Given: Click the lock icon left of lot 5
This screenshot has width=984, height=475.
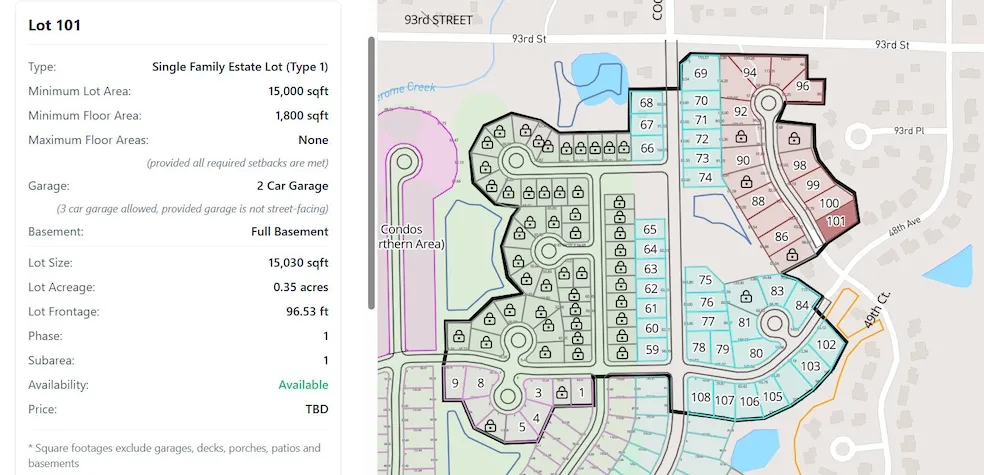Looking at the screenshot, I should click(490, 425).
